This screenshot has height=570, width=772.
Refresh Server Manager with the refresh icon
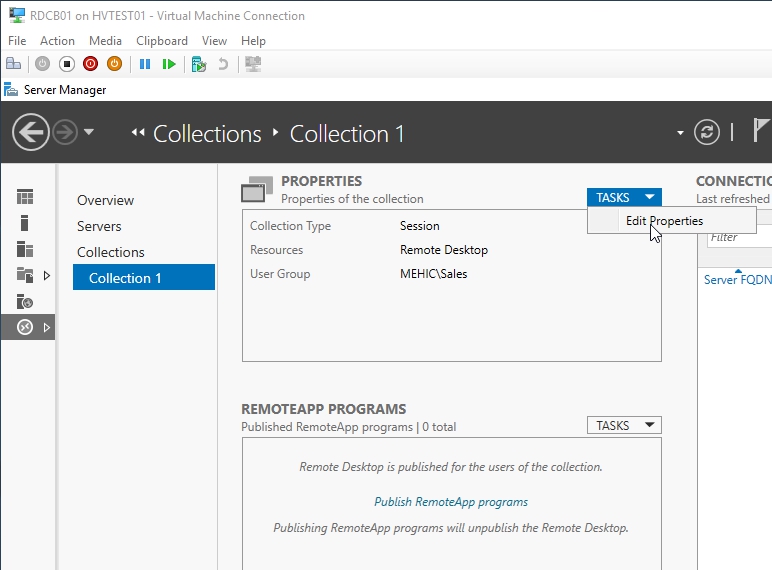[707, 132]
